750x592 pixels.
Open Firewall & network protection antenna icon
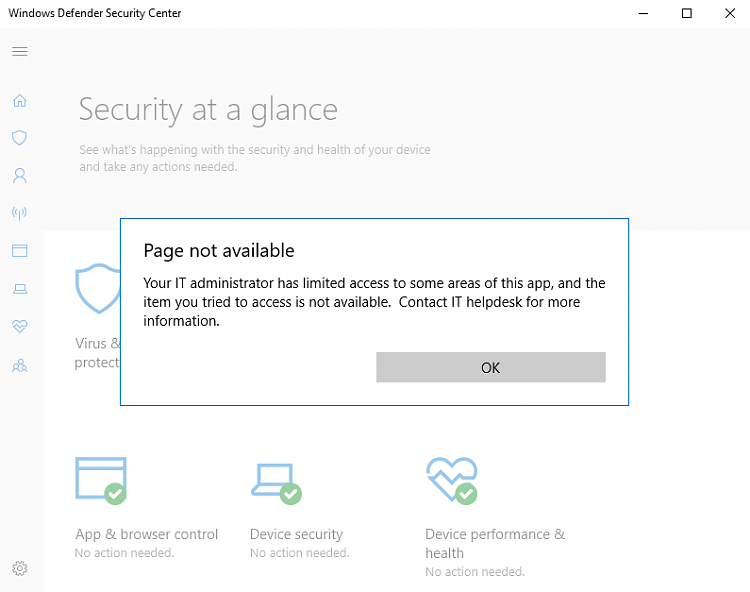coord(20,213)
